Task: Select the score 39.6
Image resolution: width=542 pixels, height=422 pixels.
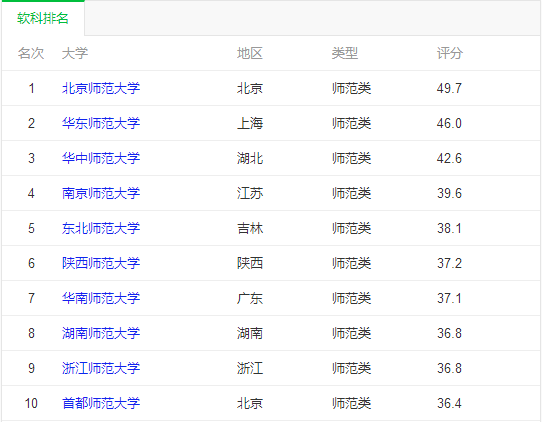Action: [x=449, y=193]
